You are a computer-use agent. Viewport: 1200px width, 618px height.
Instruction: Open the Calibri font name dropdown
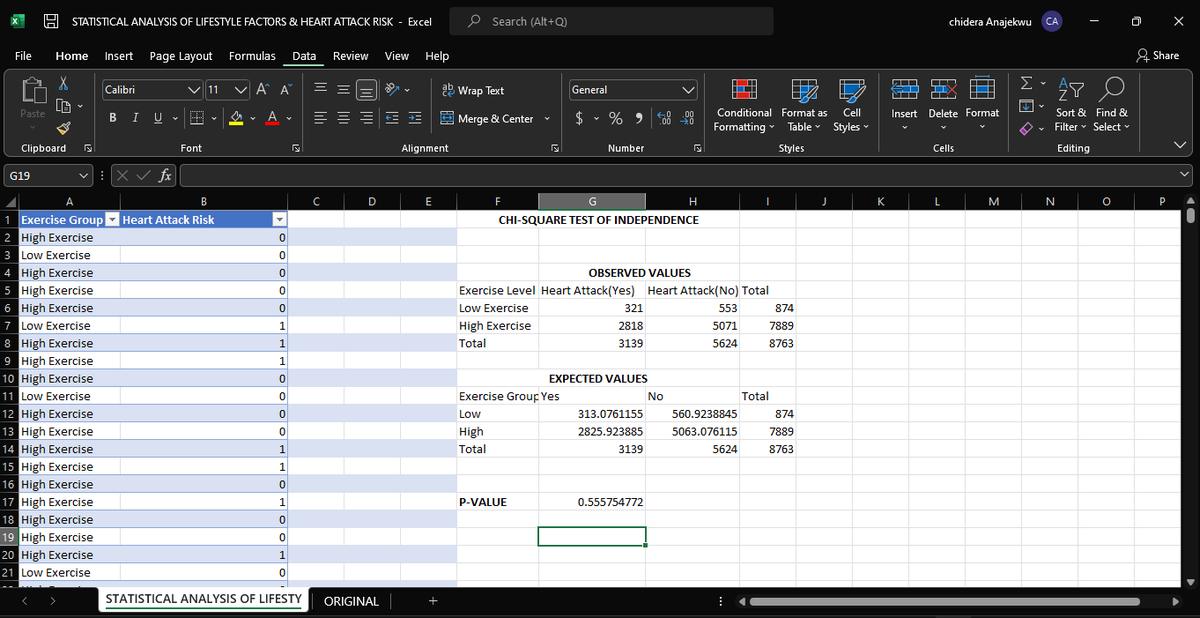193,90
